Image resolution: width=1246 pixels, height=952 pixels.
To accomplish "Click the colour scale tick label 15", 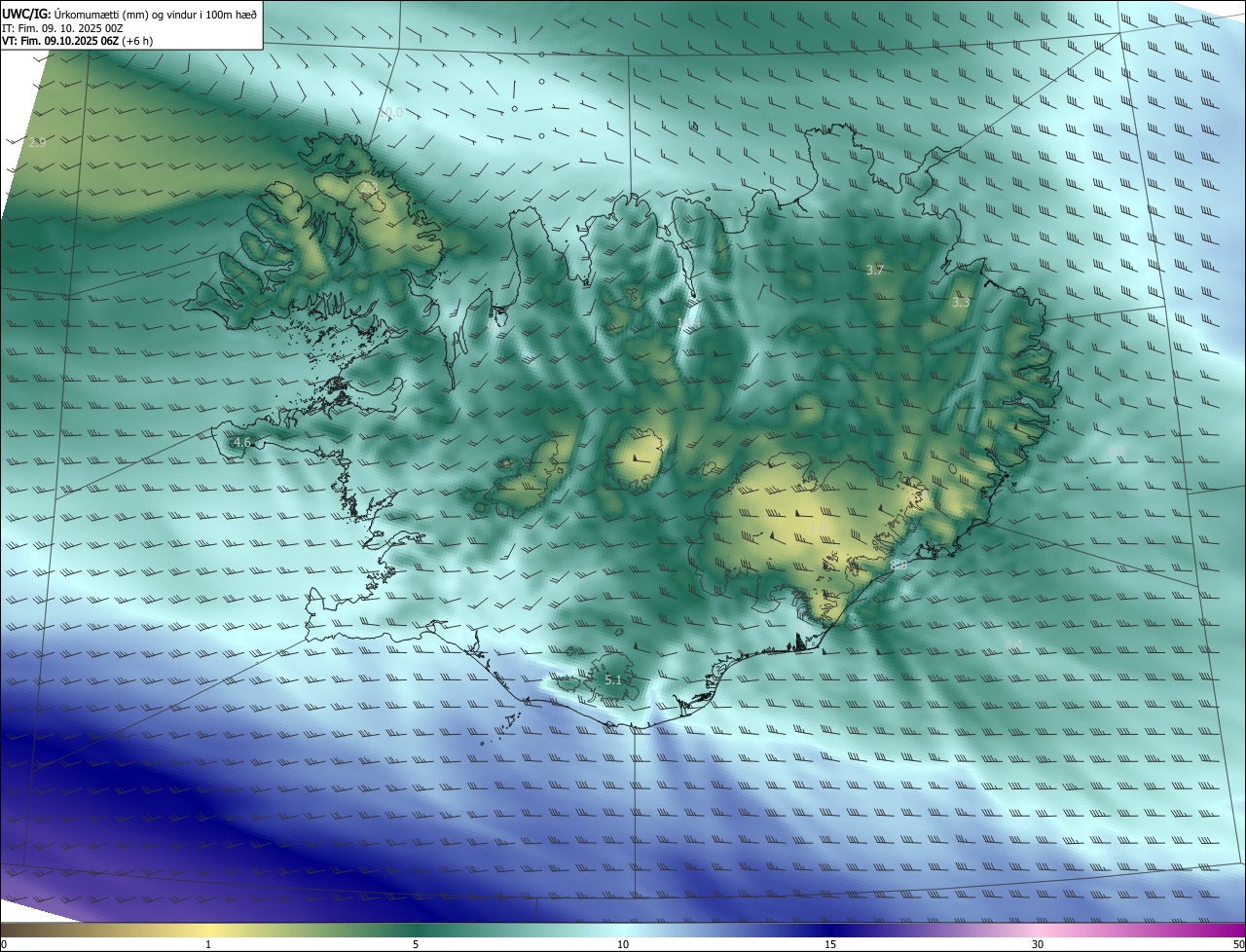I will [x=830, y=944].
